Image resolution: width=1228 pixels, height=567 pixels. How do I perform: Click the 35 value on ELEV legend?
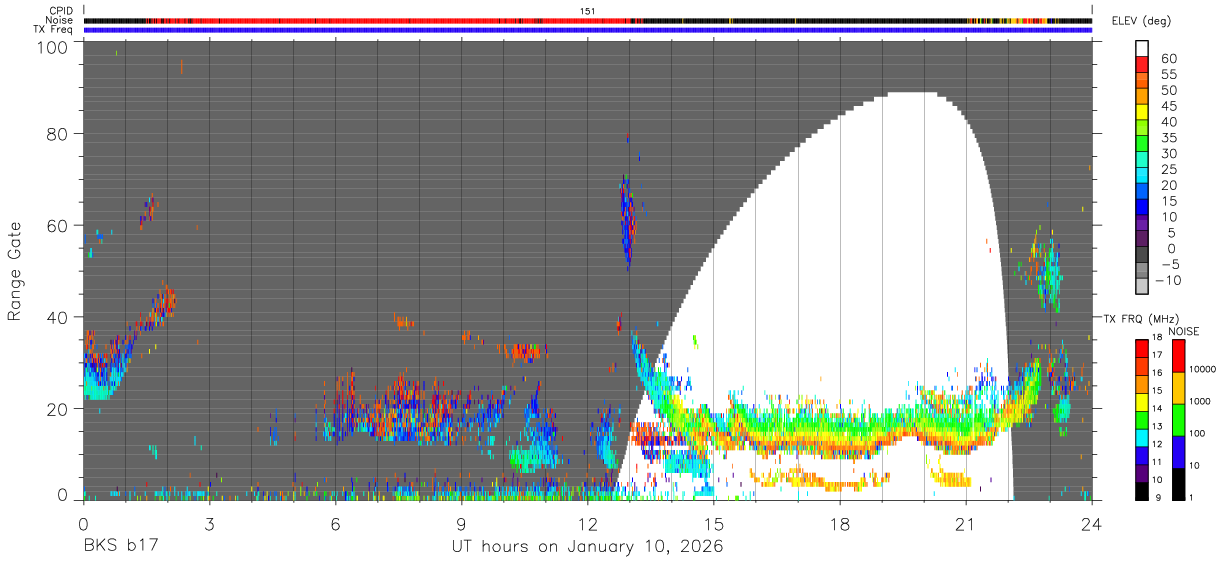tap(1169, 137)
